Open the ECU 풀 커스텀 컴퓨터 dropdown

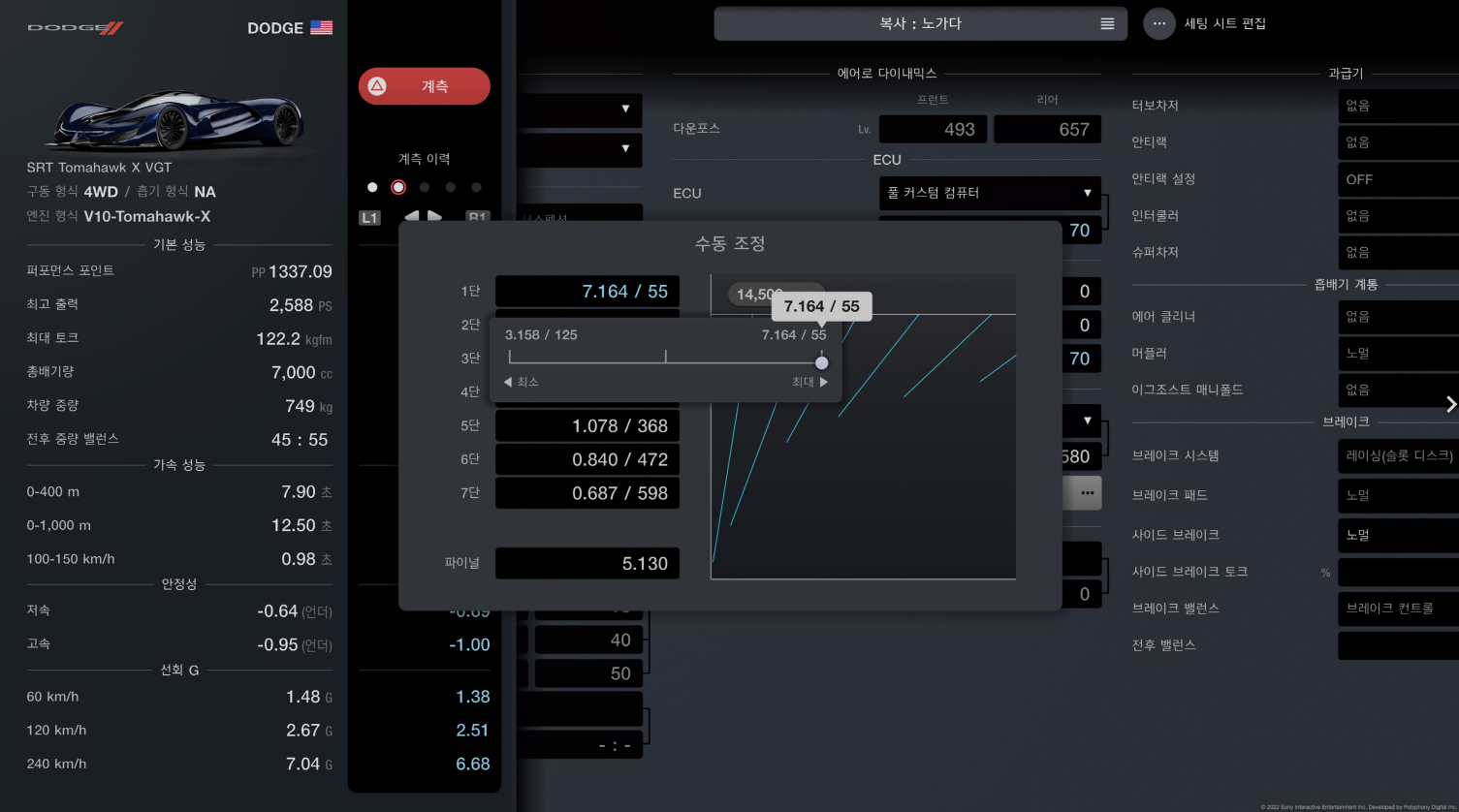[x=990, y=193]
